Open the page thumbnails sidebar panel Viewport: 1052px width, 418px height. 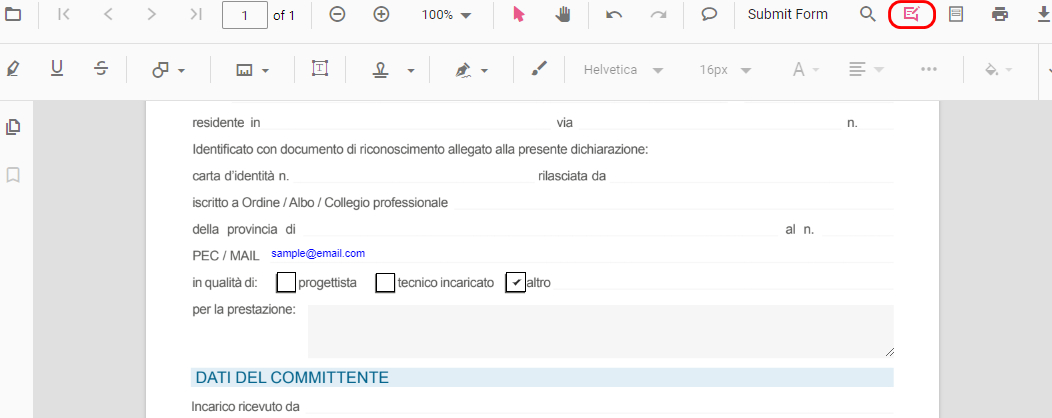tap(13, 127)
